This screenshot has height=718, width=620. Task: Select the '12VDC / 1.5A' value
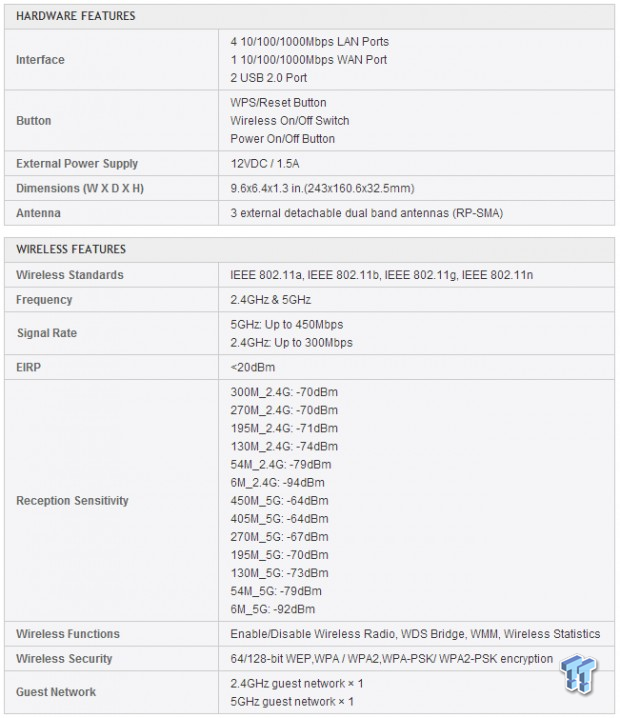[265, 163]
